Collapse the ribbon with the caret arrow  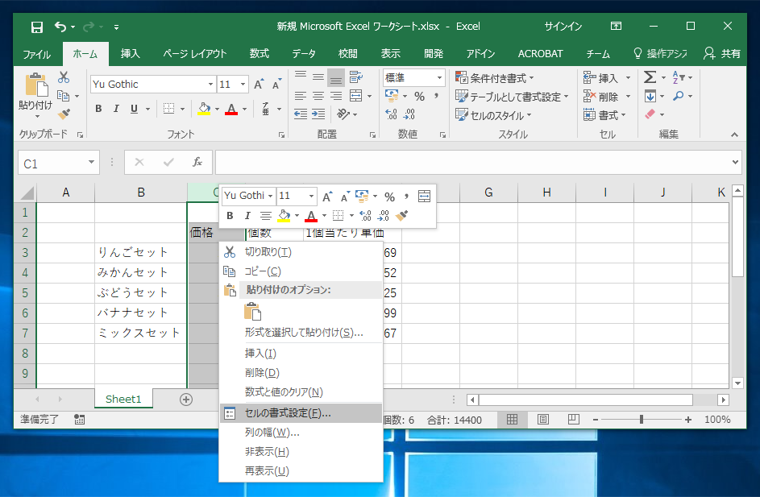pyautogui.click(x=734, y=135)
